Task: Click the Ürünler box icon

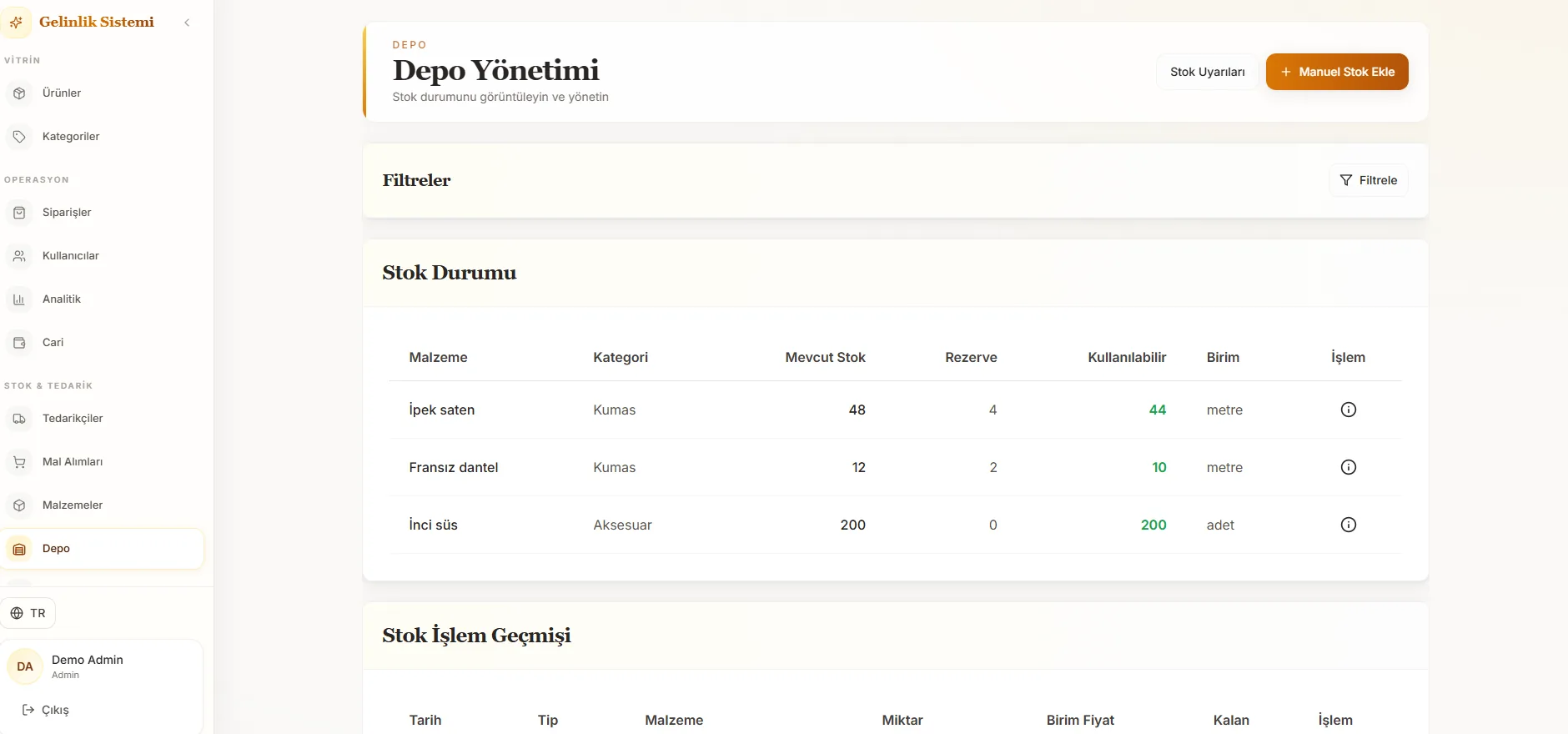Action: pos(19,93)
